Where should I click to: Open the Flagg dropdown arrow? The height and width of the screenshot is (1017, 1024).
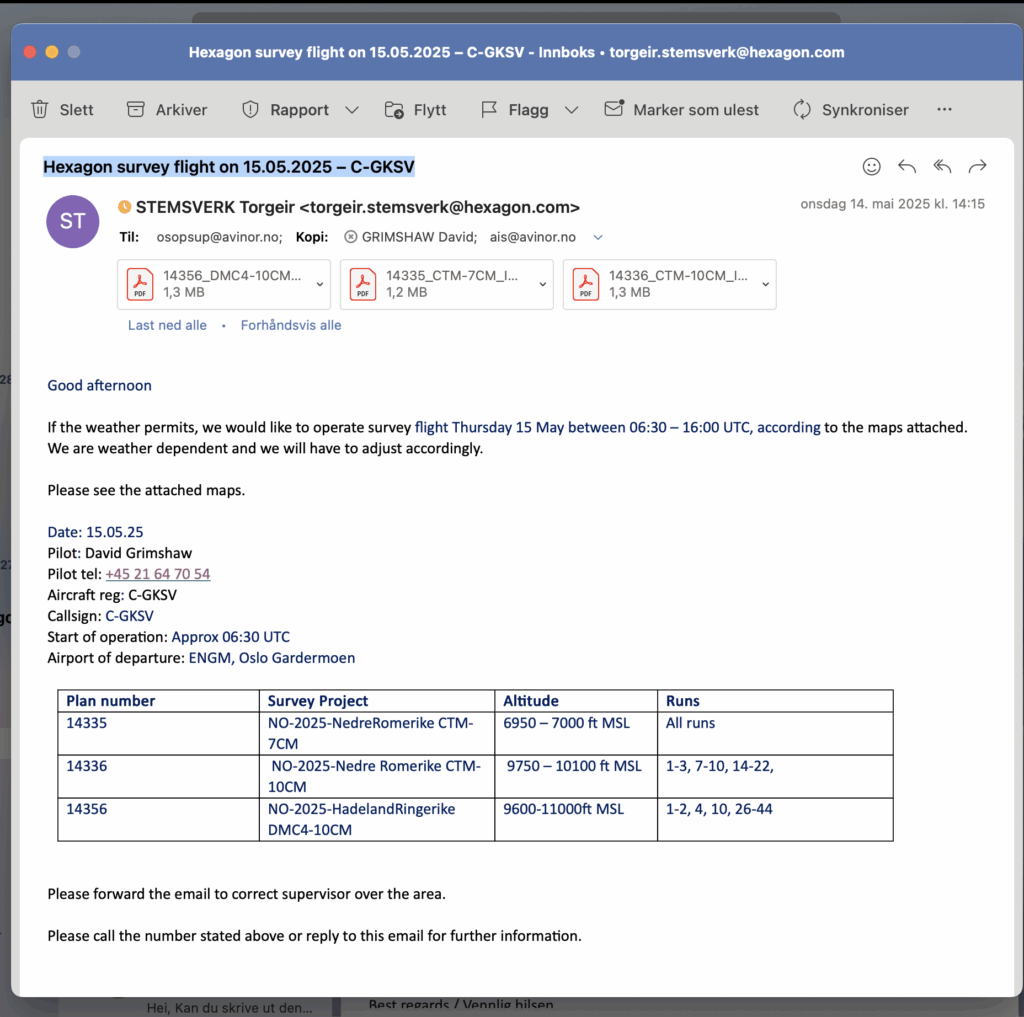[571, 110]
